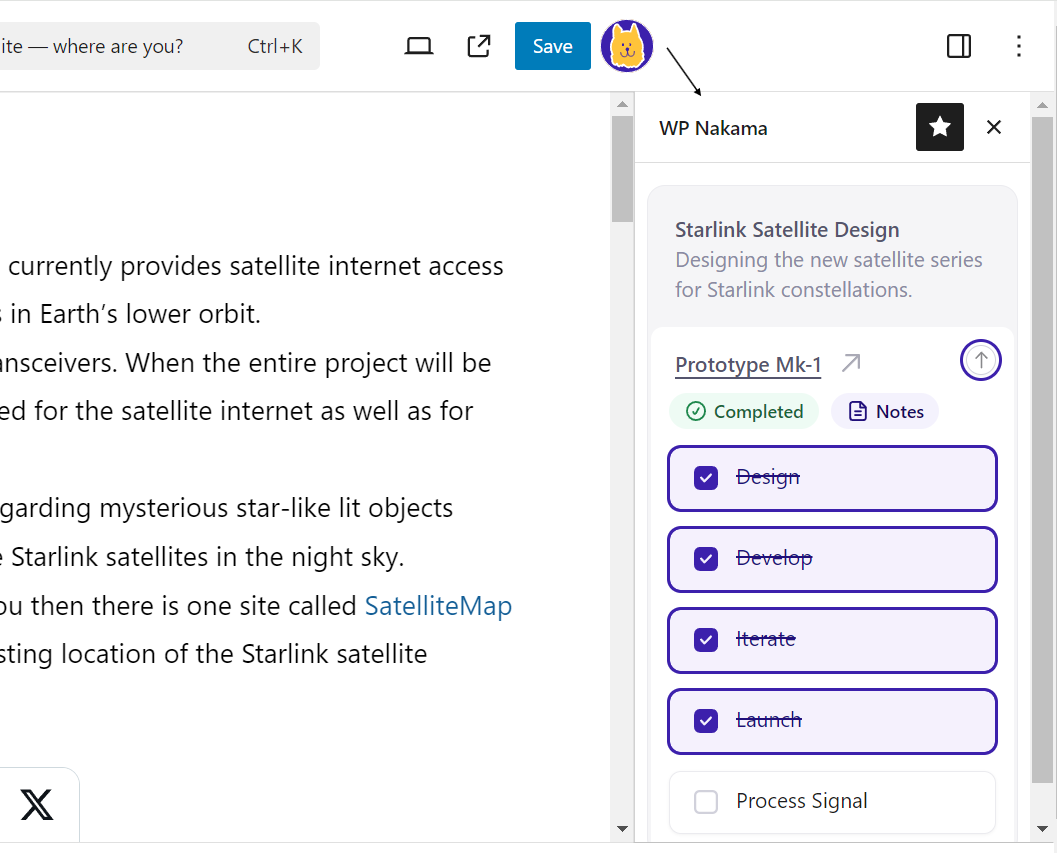Screen dimensions: 1057x853
Task: Click editor scrollbar up arrow
Action: (622, 104)
